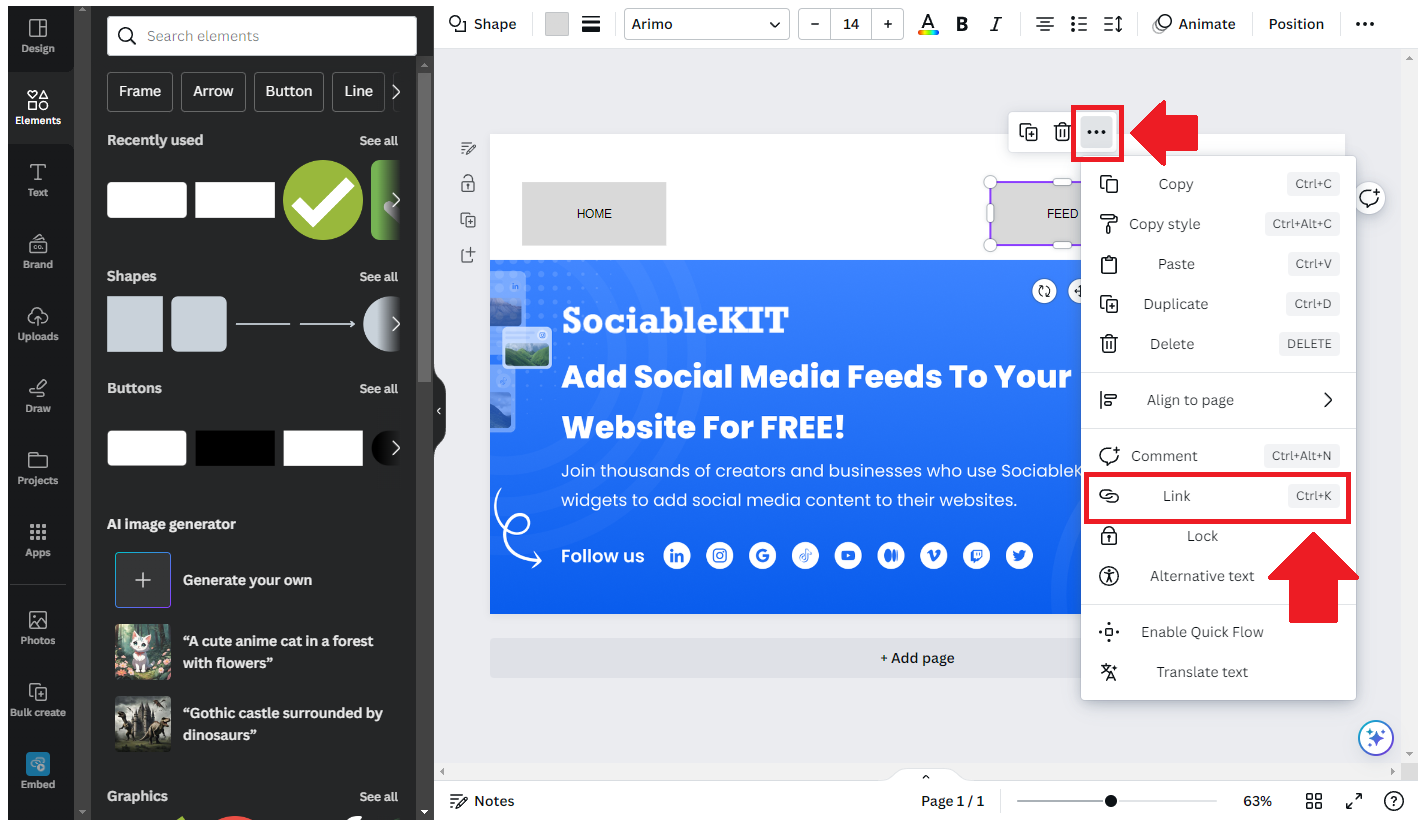Add the black button element
The width and height of the screenshot is (1421, 823).
click(235, 448)
